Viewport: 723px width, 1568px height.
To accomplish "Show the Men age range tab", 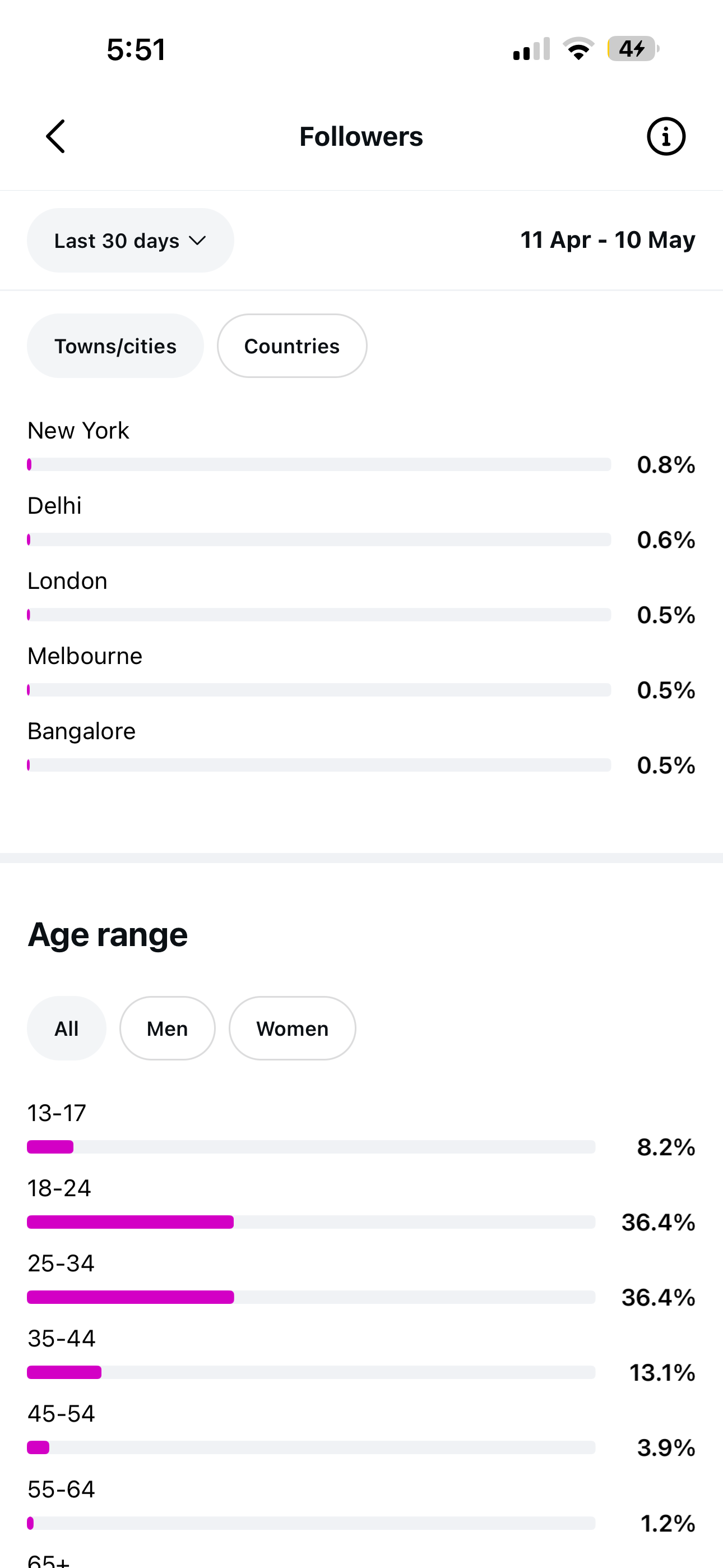I will 168,1028.
